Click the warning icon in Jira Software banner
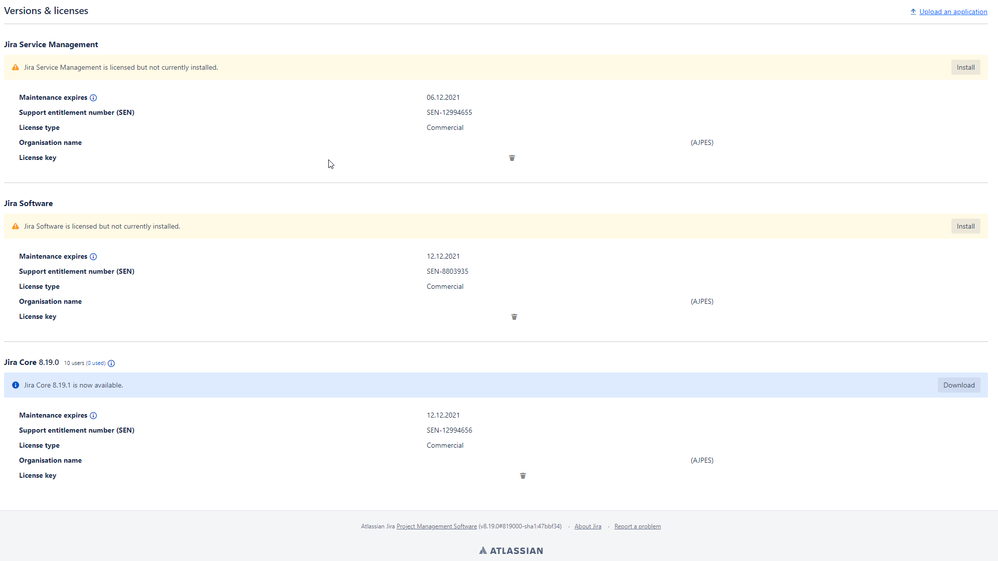998x561 pixels. click(x=15, y=226)
